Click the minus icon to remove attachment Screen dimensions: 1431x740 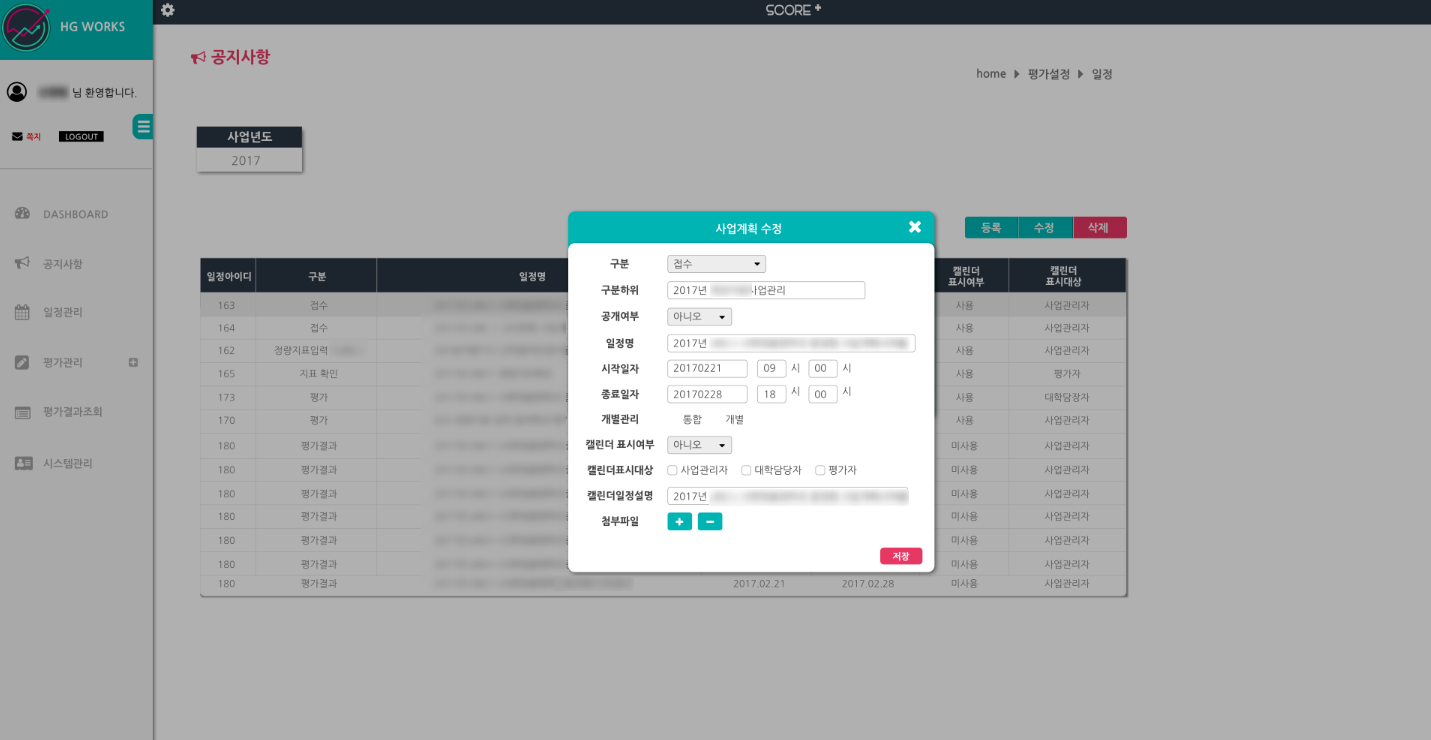point(710,521)
